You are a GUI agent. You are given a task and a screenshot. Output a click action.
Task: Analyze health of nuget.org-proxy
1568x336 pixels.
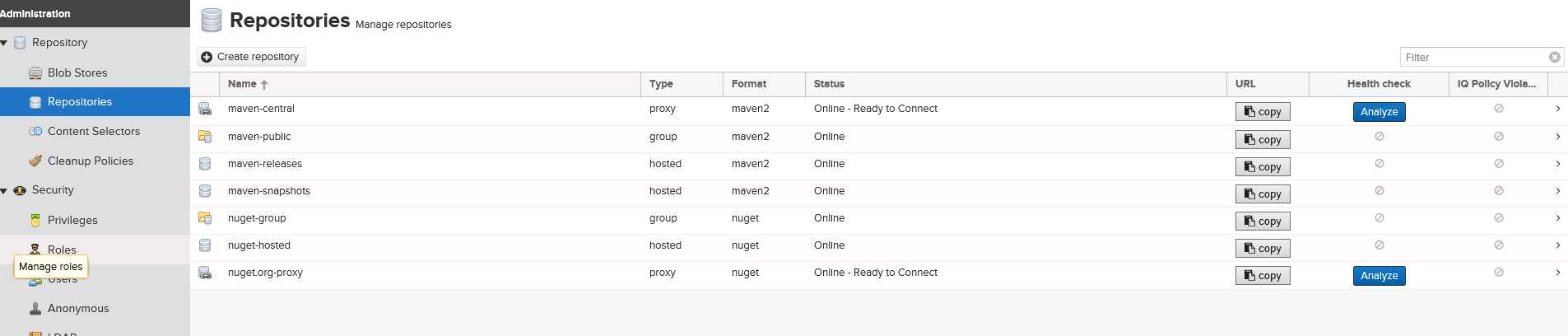point(1379,276)
